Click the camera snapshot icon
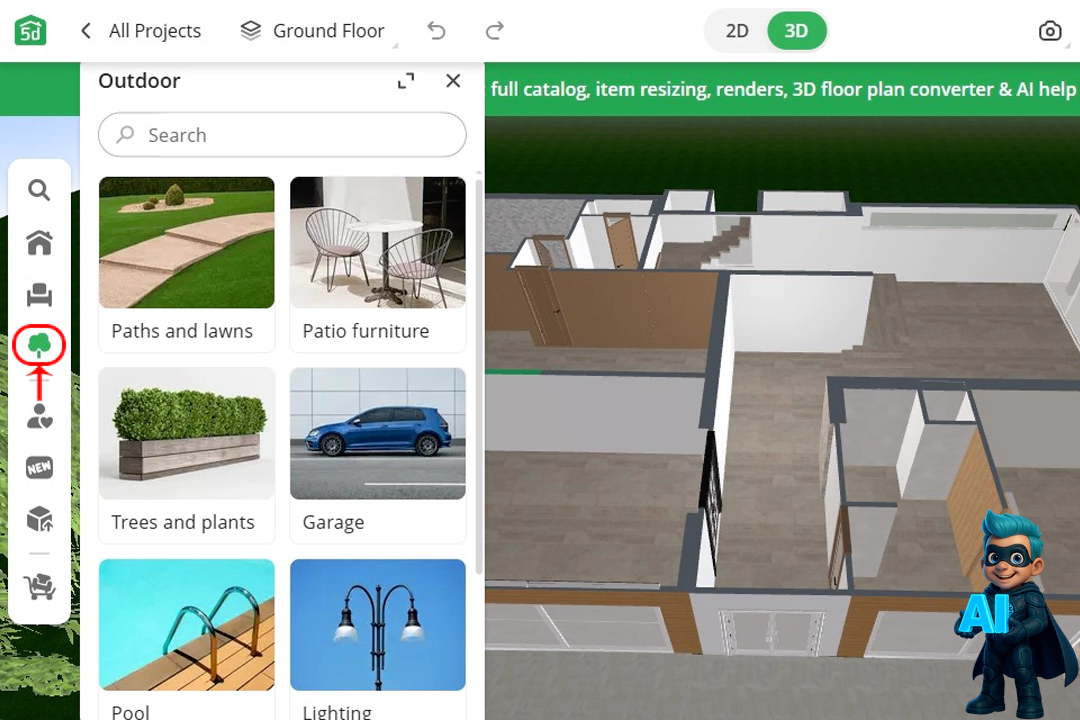The height and width of the screenshot is (720, 1080). tap(1049, 31)
